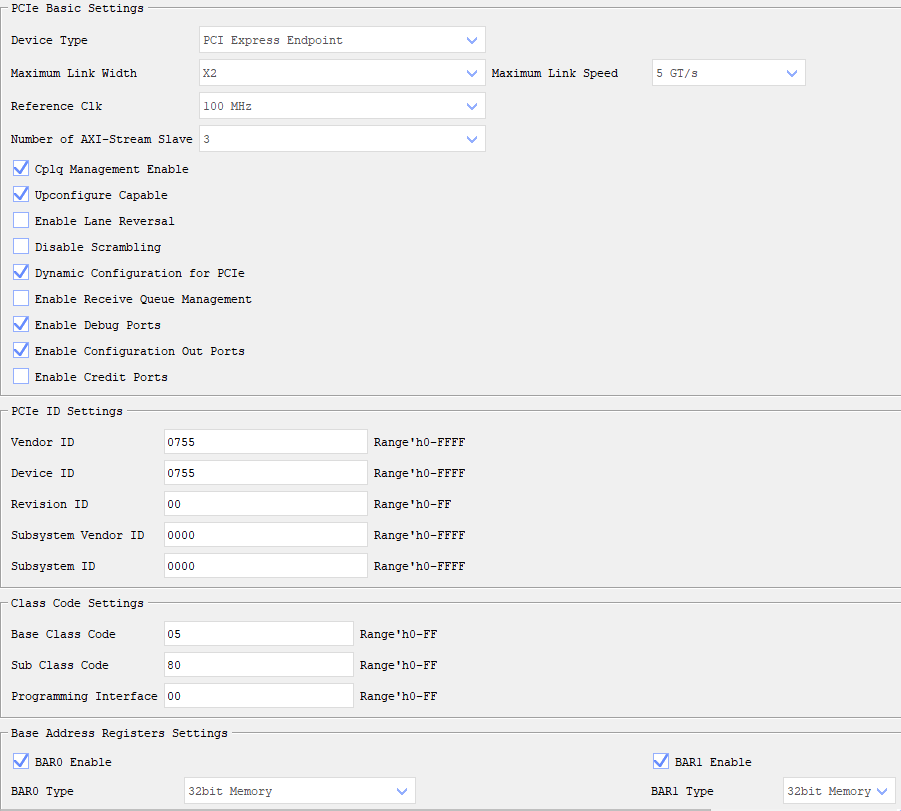Select the Revision ID field

click(265, 504)
